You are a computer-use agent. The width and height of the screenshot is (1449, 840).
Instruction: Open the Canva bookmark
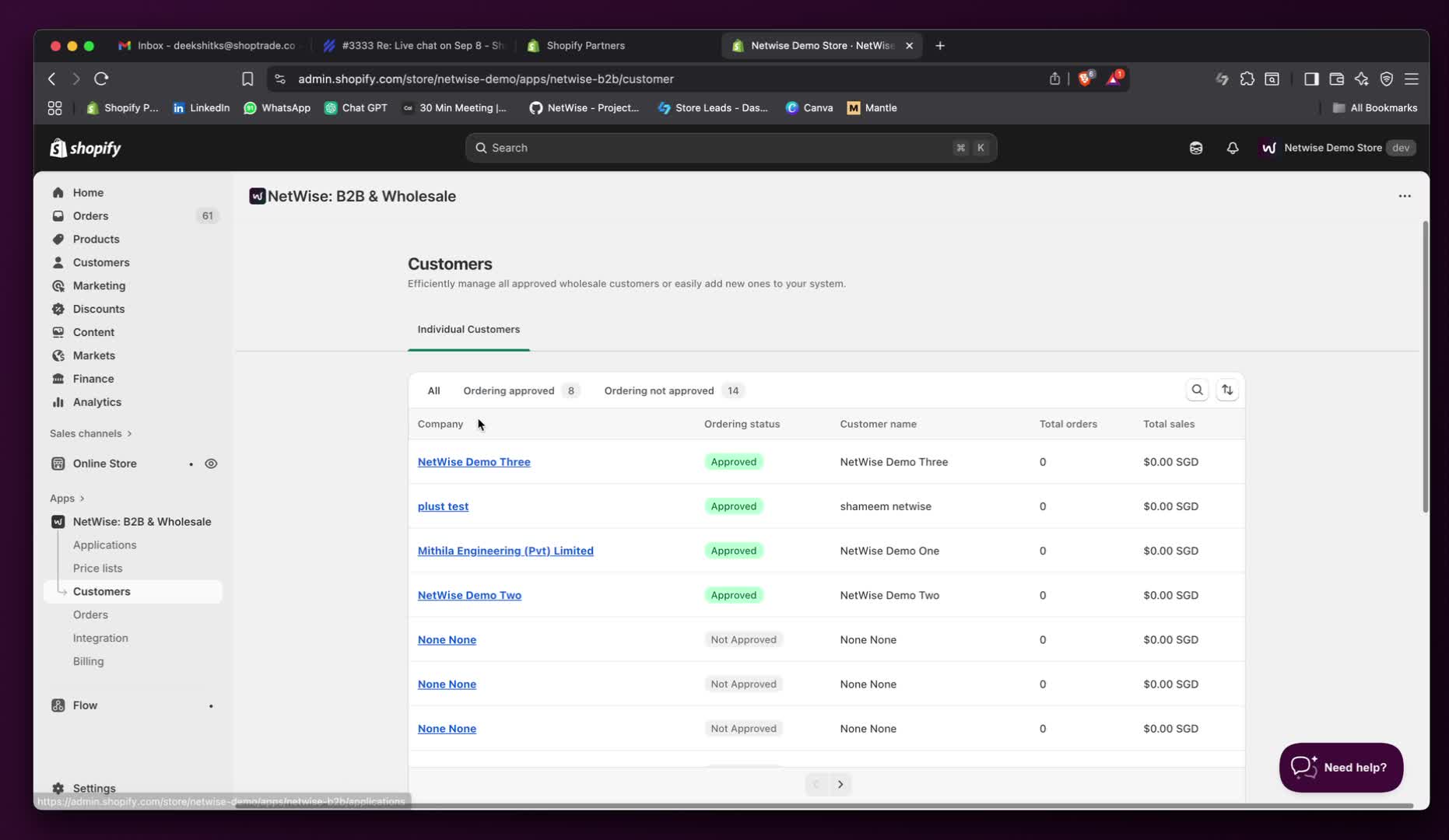point(809,108)
